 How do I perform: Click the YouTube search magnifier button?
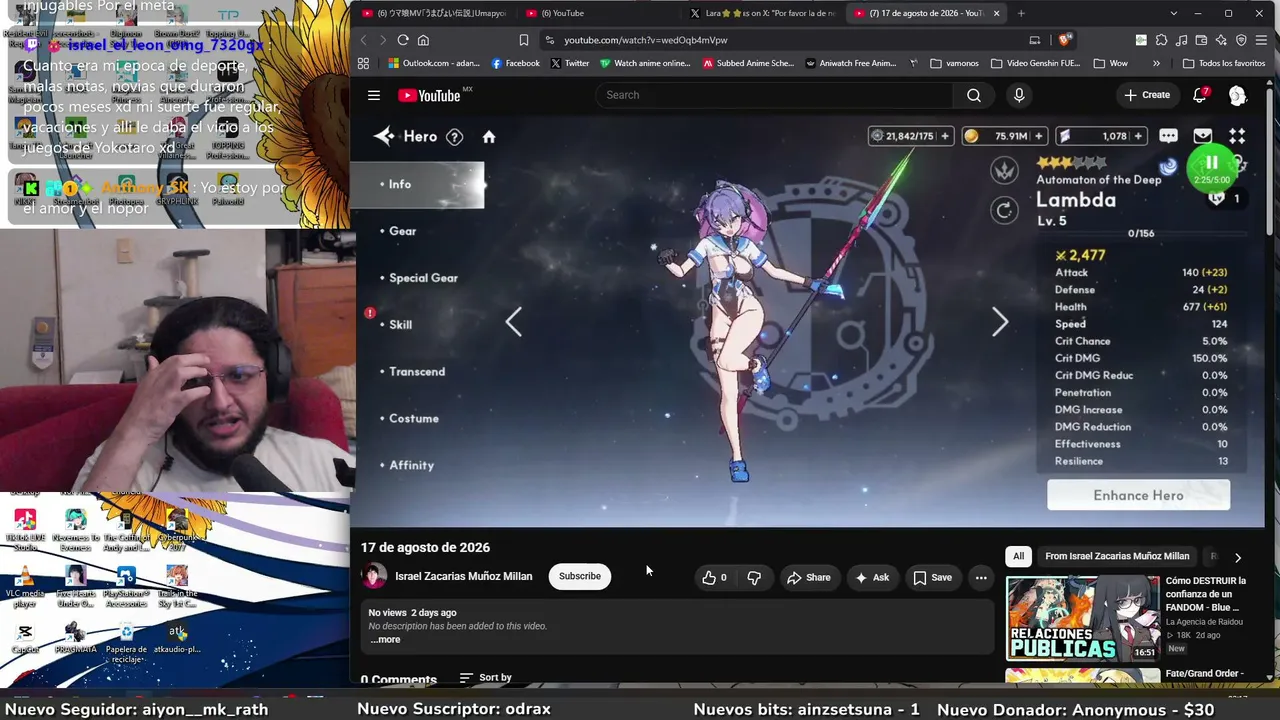tap(974, 95)
